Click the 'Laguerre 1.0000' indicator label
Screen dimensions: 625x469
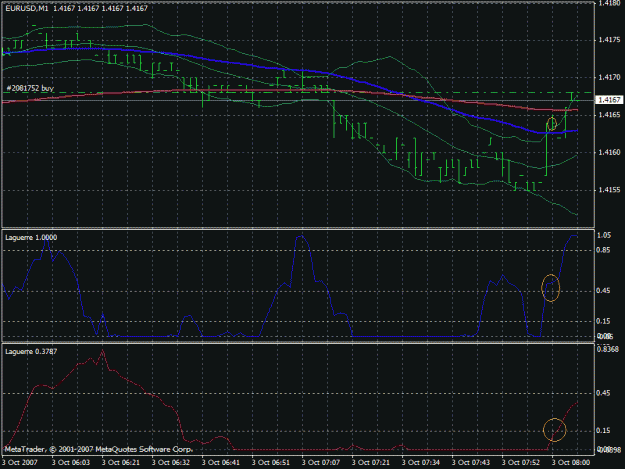tap(31, 237)
